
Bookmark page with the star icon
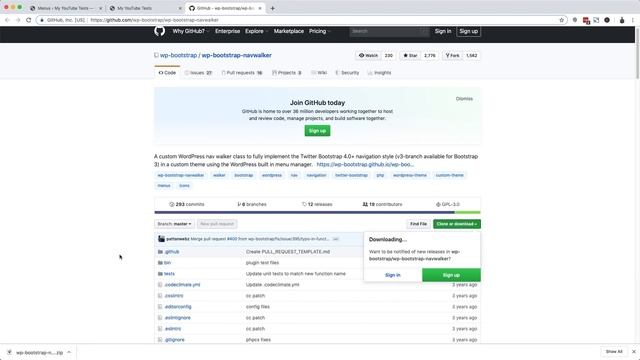561,20
